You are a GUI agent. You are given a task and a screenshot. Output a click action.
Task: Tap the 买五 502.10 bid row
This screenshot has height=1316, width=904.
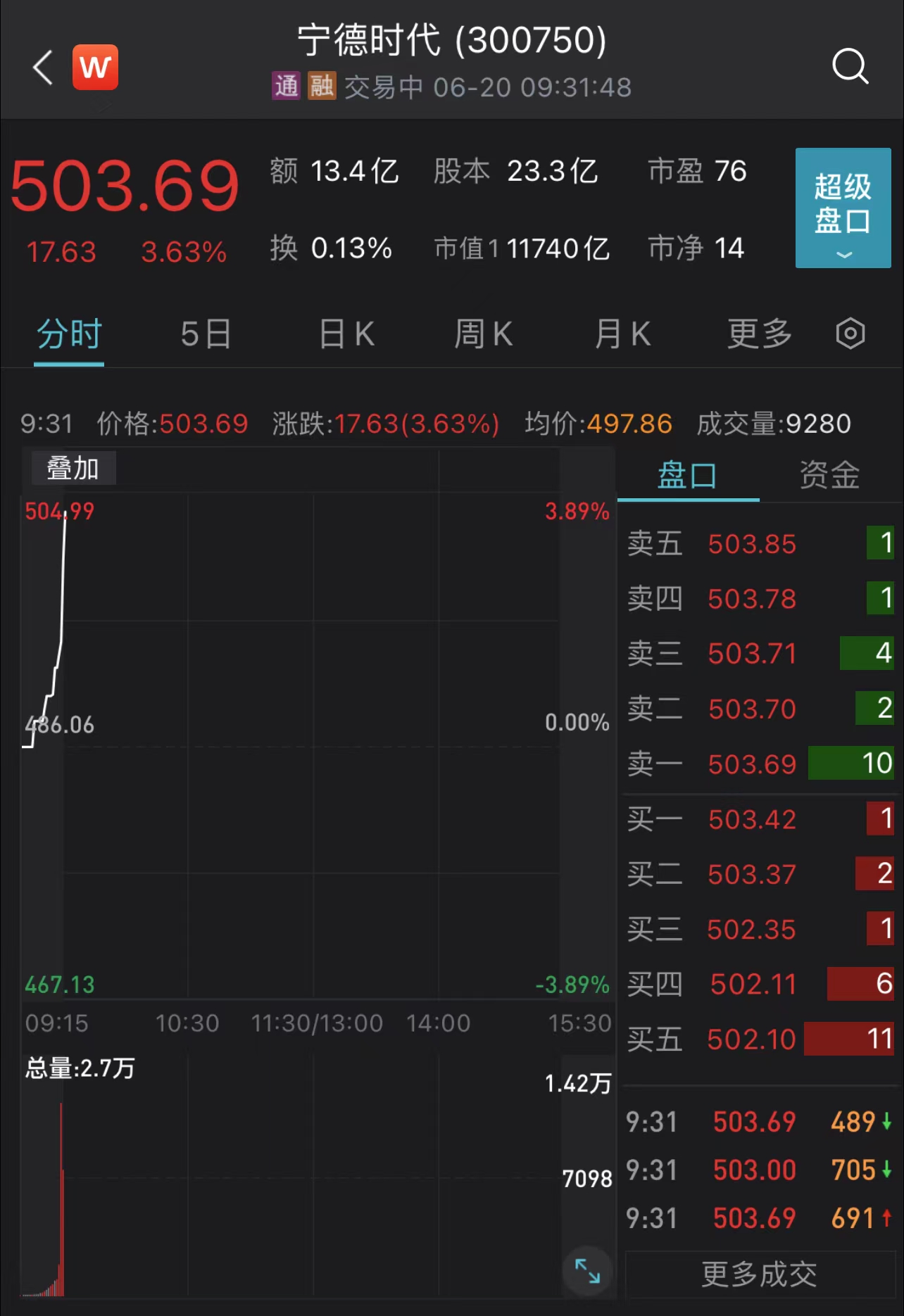pos(759,1039)
